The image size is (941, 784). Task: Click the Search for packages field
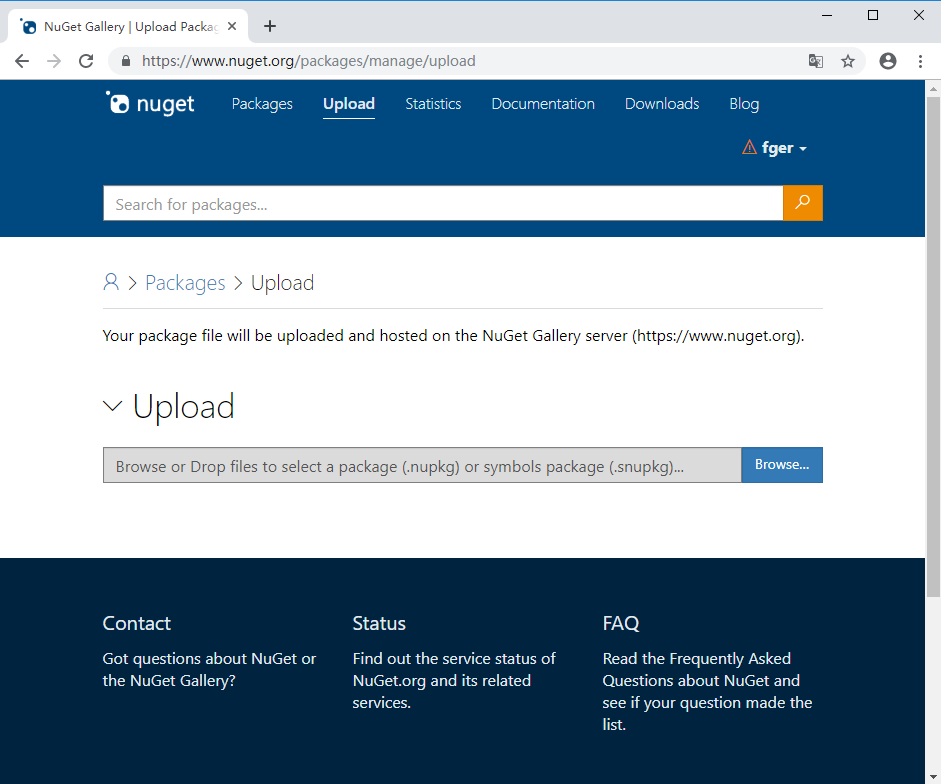[443, 203]
